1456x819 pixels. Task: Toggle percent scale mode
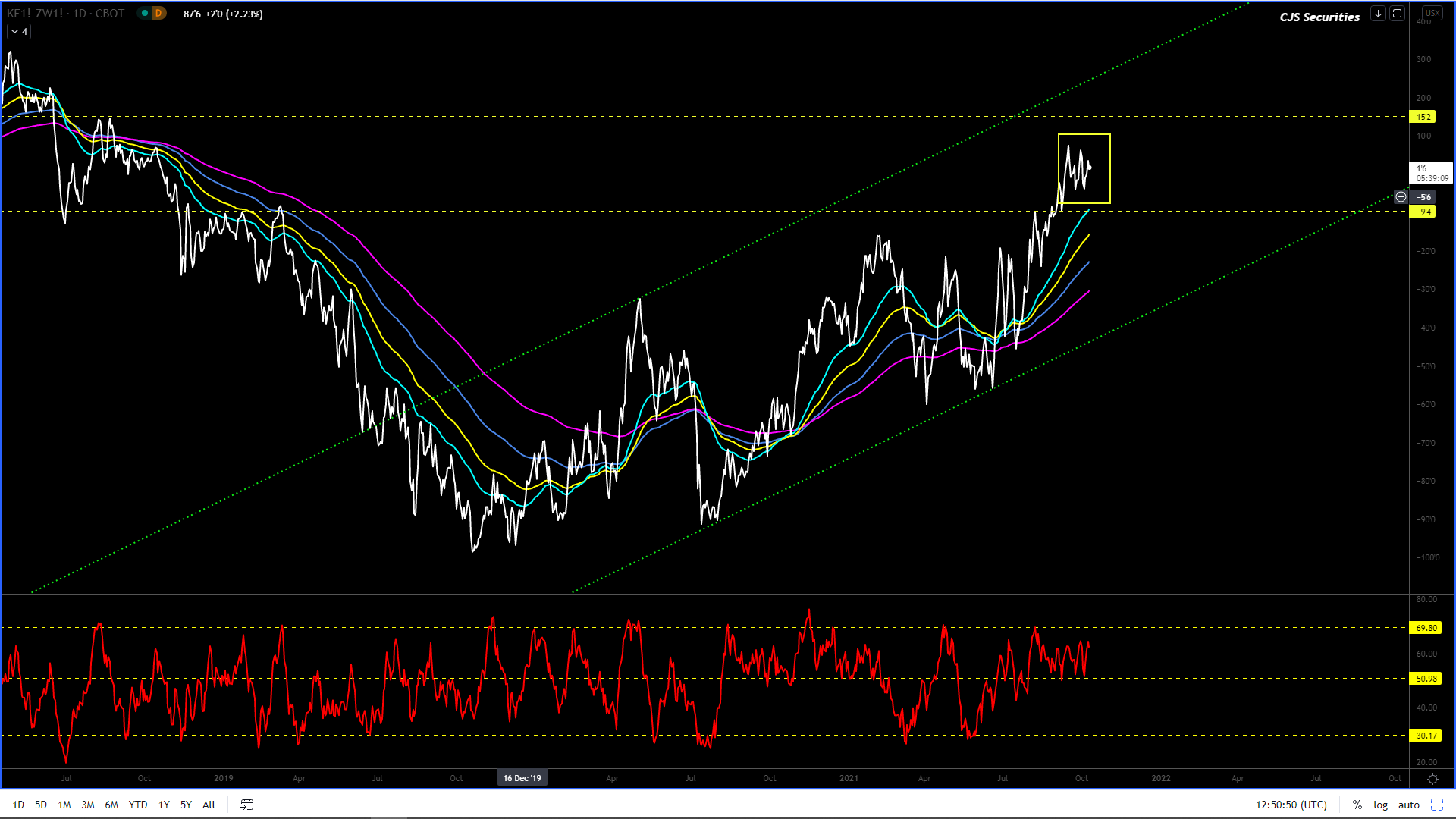pyautogui.click(x=1357, y=805)
